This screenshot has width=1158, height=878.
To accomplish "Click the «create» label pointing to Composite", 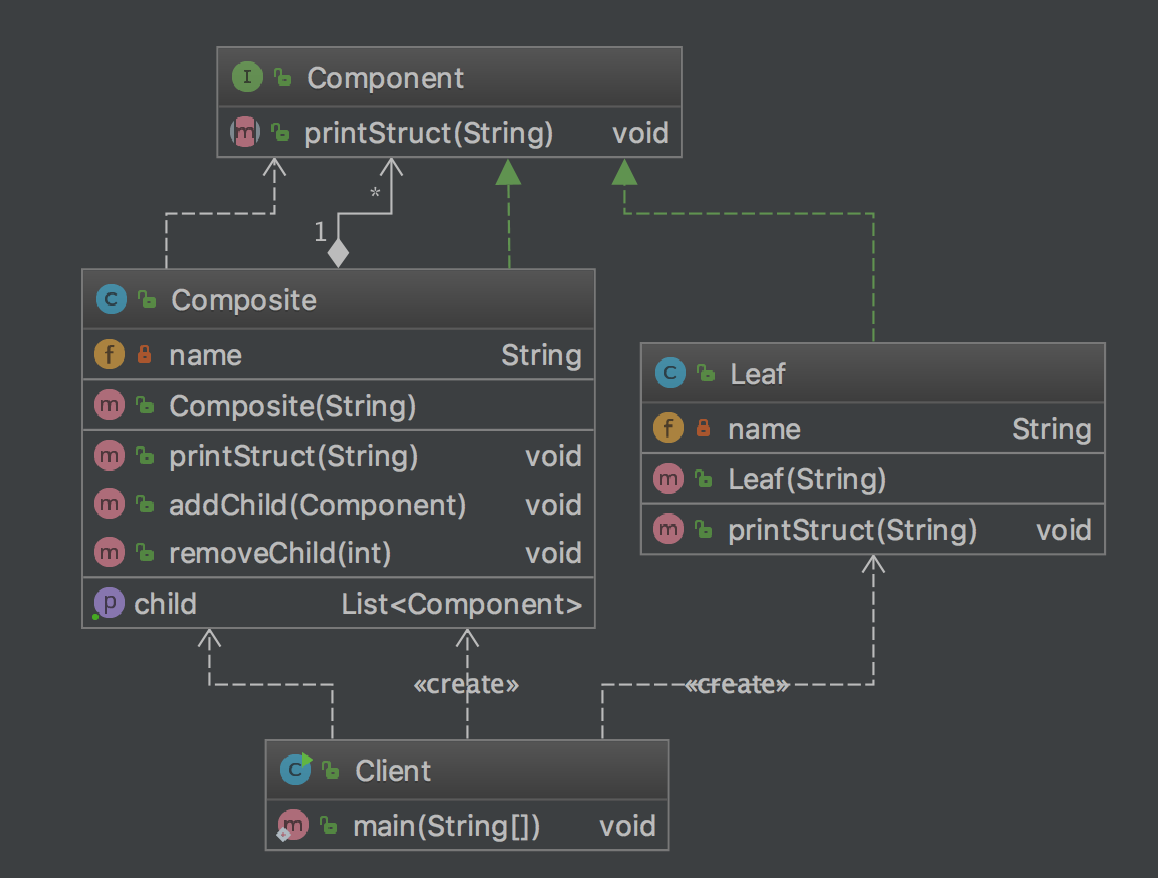I will tap(466, 685).
